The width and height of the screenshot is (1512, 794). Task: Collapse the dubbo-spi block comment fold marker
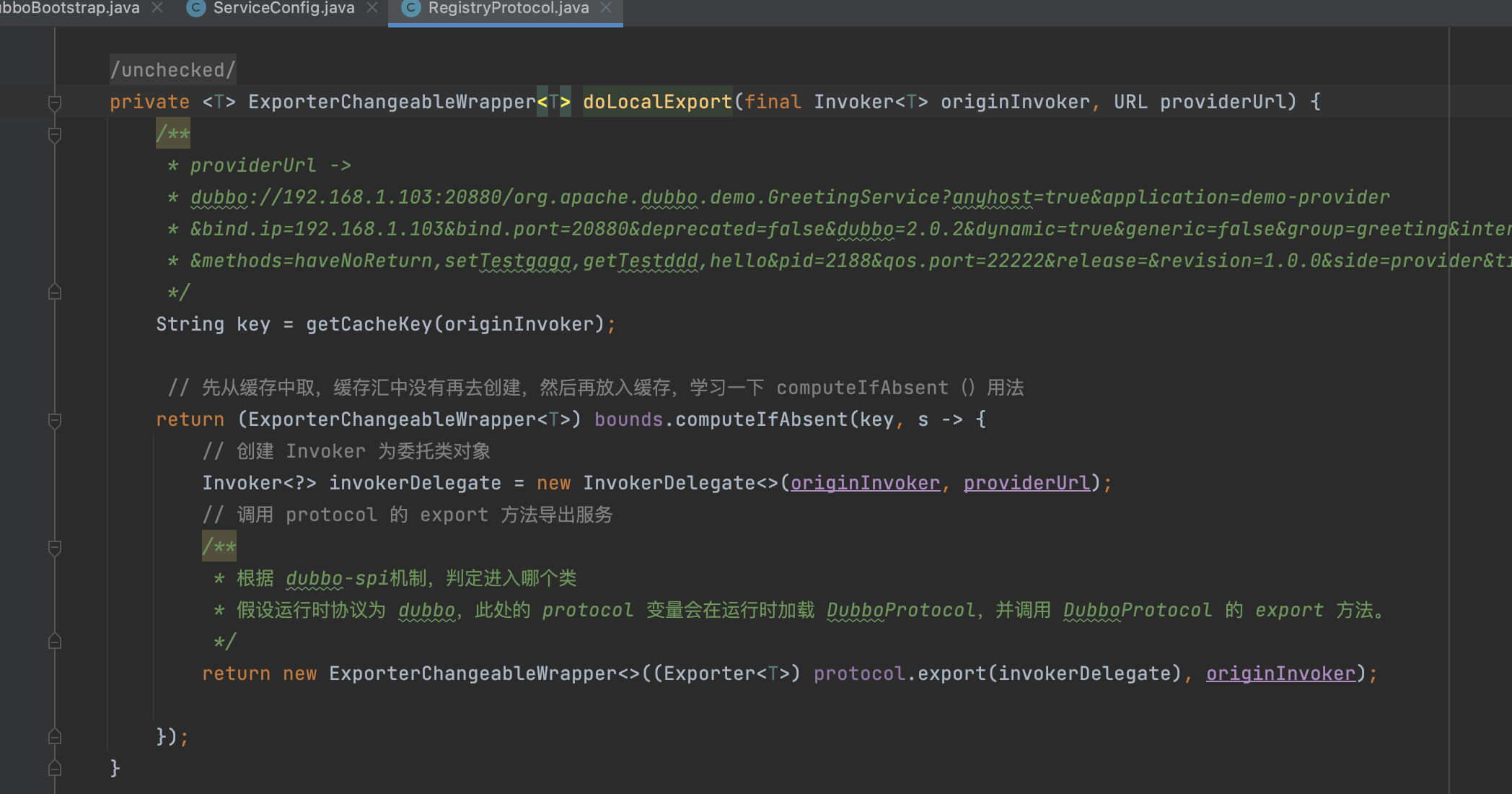54,547
